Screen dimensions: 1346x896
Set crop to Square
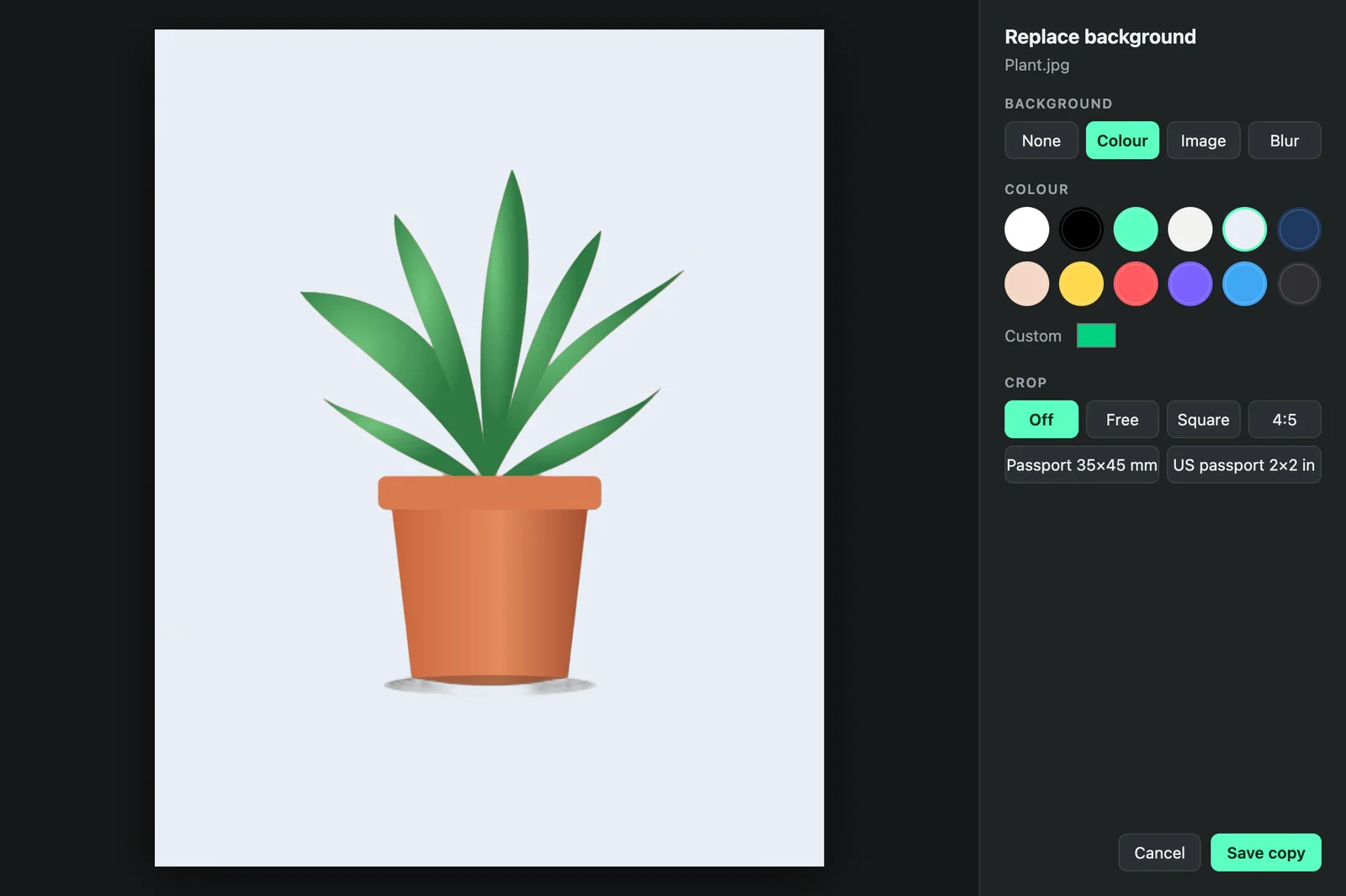click(x=1203, y=419)
